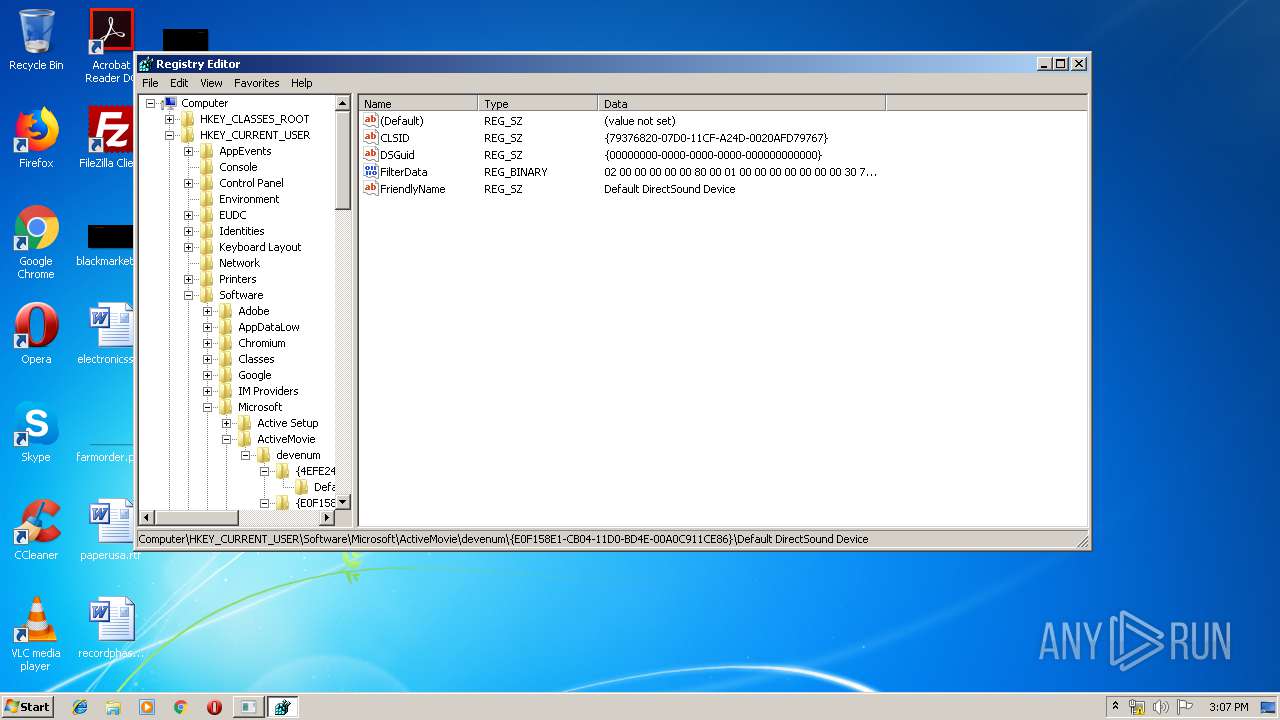
Task: Collapse the Microsoft key
Action: [x=208, y=407]
